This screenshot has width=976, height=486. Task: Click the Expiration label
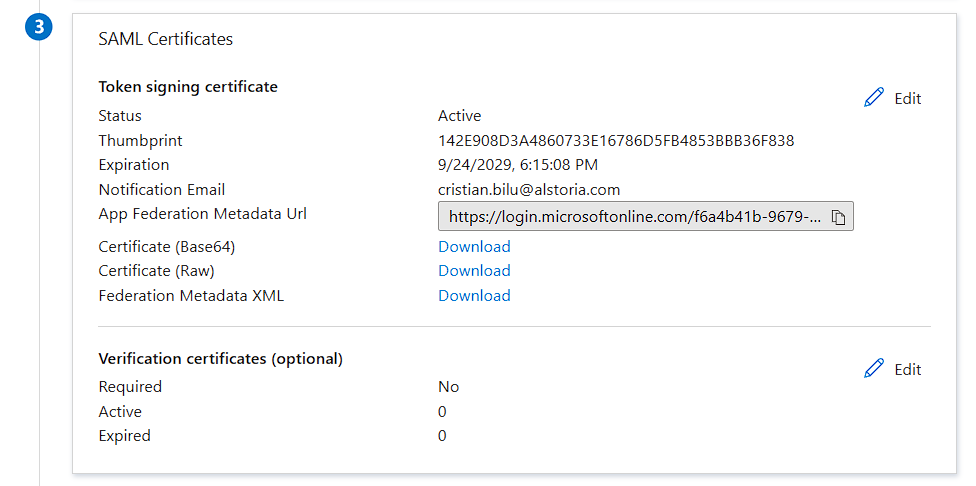134,165
